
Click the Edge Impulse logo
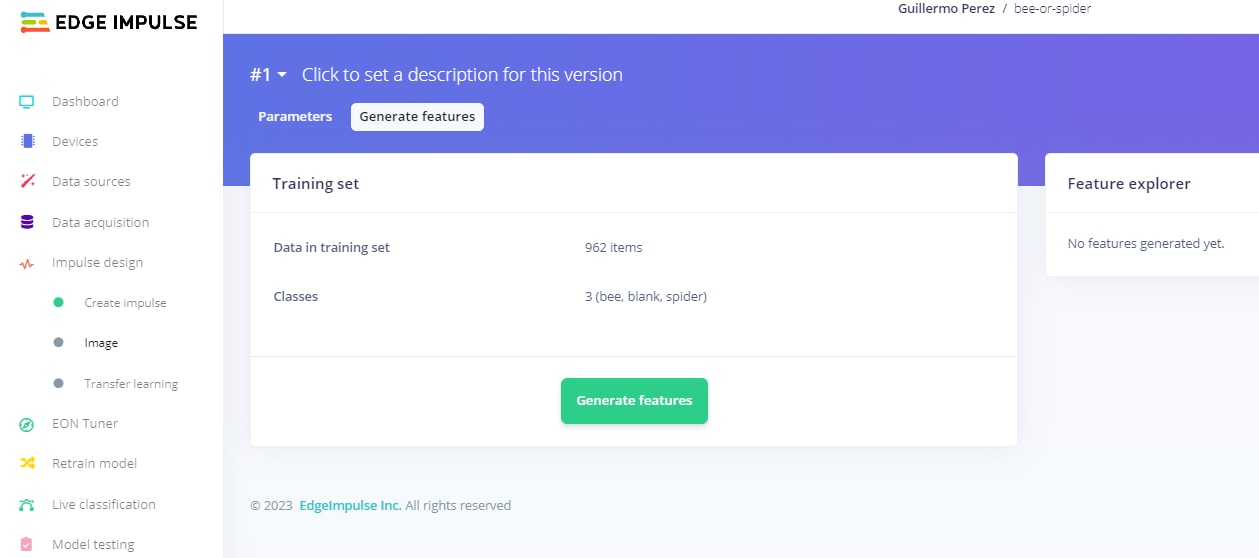click(x=109, y=23)
